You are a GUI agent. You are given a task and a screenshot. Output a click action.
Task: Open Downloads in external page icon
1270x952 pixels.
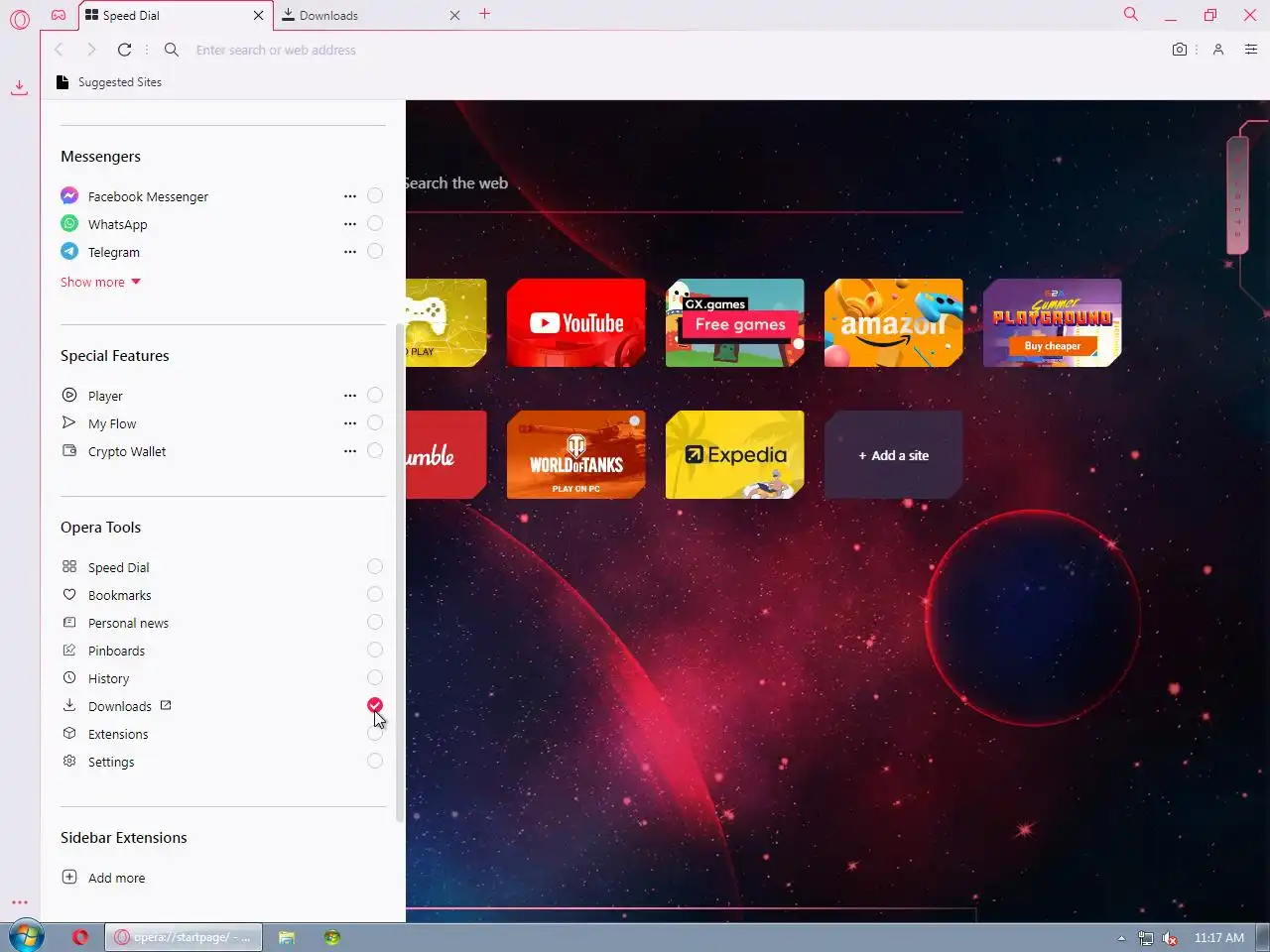166,705
